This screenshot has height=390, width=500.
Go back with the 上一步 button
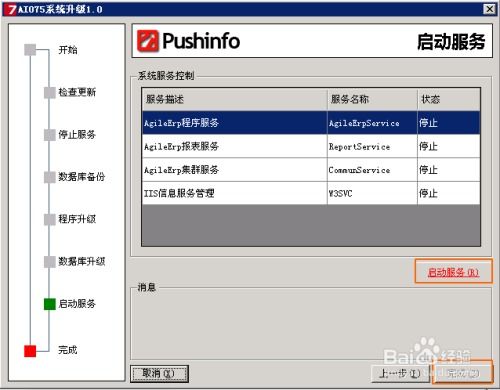coord(400,373)
